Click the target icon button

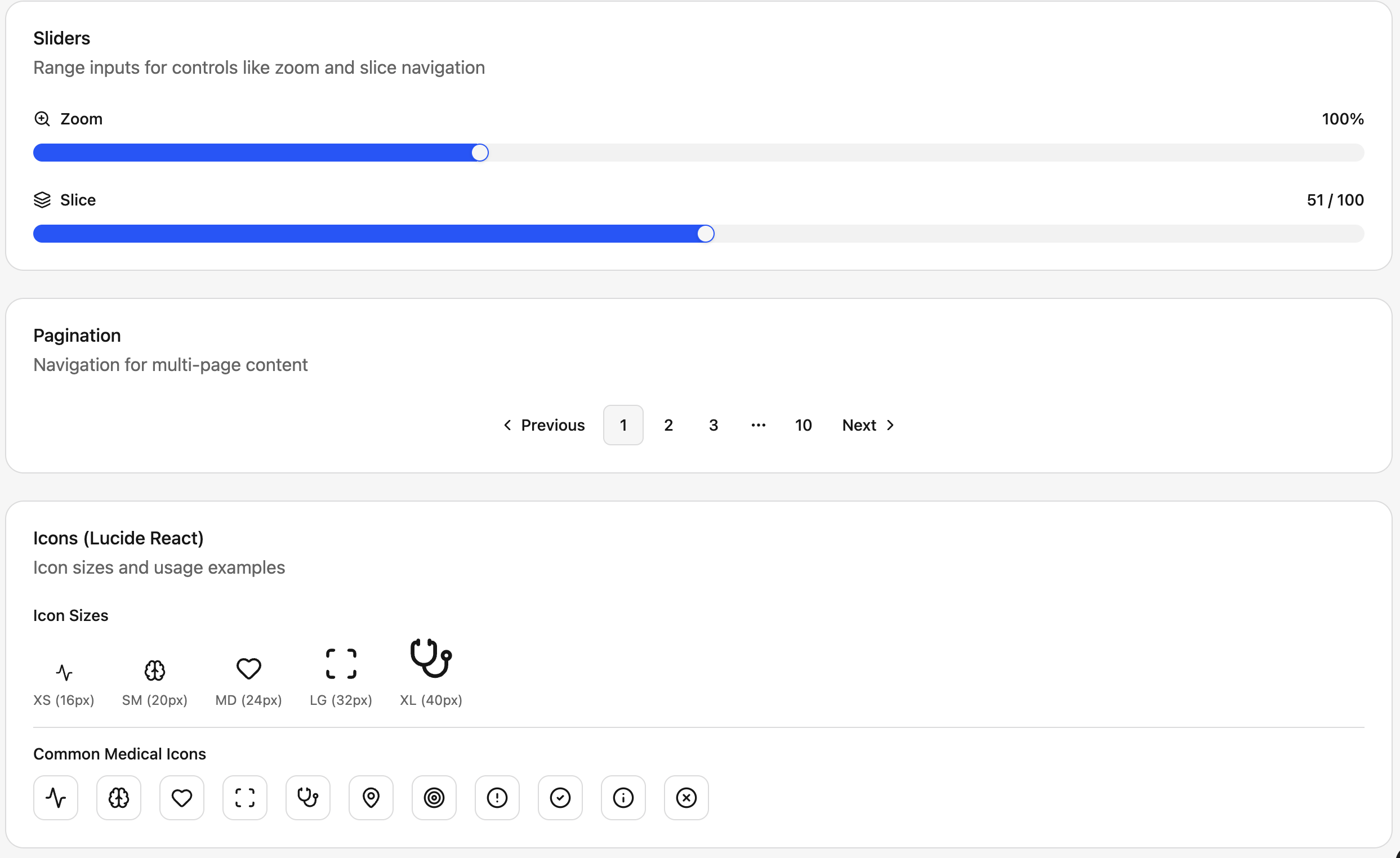click(434, 797)
